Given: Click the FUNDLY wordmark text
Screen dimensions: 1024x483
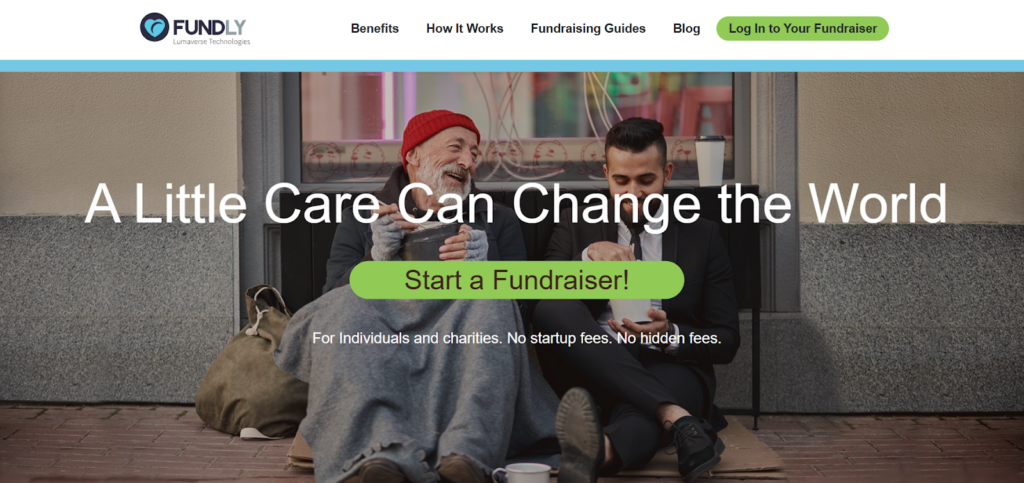Looking at the screenshot, I should pos(209,27).
